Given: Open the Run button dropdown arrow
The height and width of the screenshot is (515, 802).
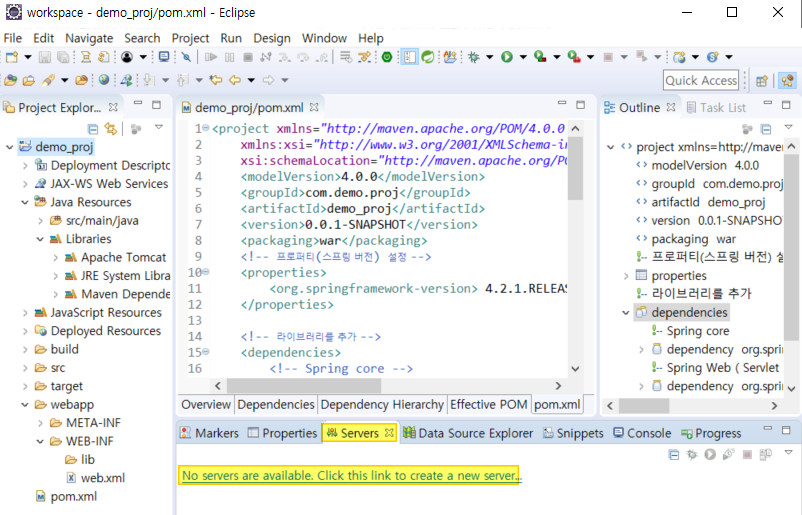Looking at the screenshot, I should 523,57.
